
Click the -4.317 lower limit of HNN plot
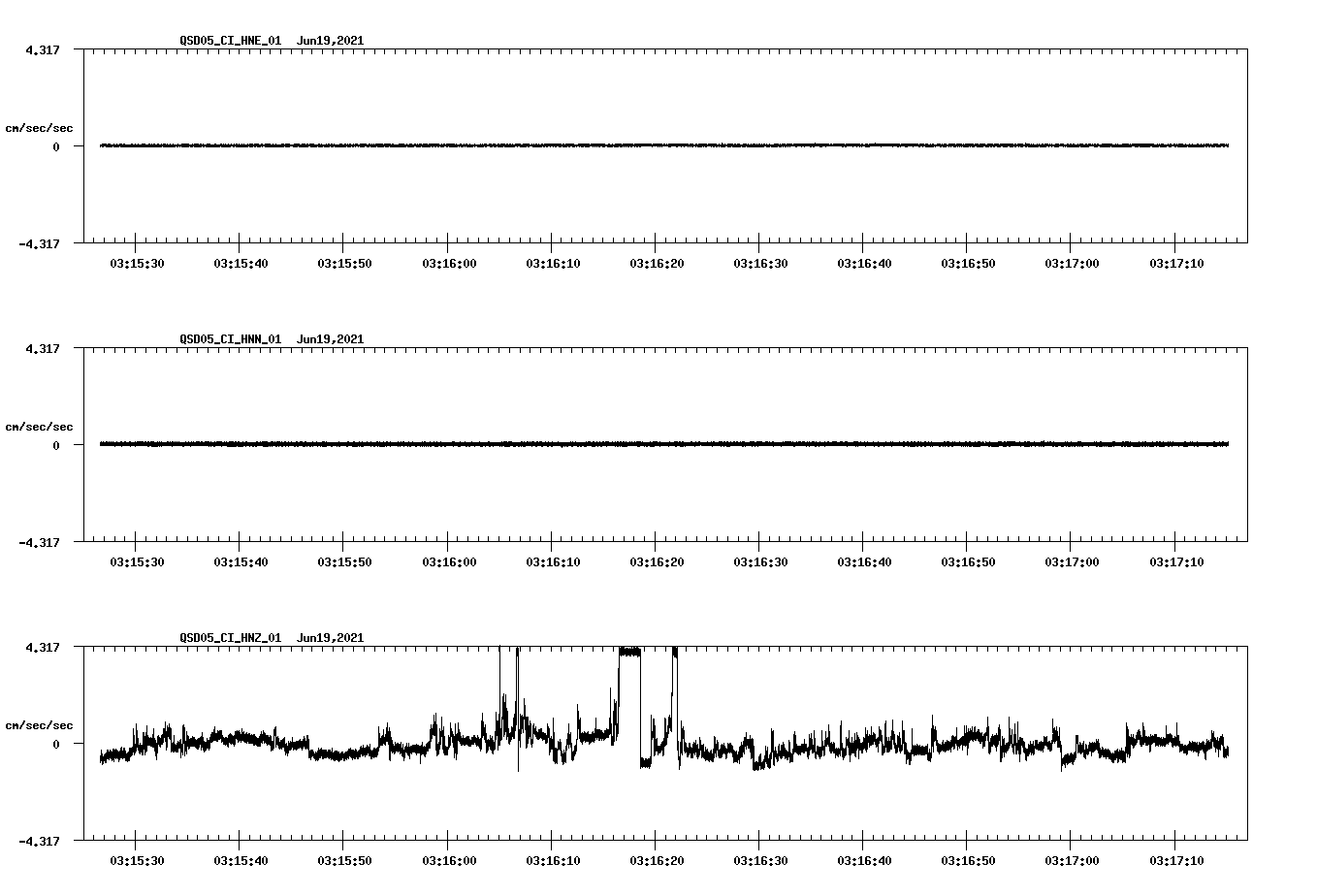tap(39, 542)
